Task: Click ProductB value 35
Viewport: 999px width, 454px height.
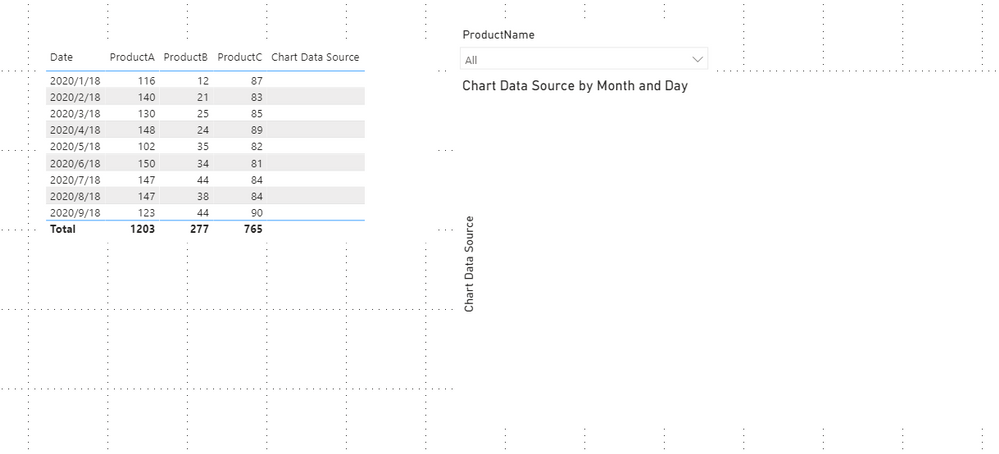Action: [x=203, y=146]
